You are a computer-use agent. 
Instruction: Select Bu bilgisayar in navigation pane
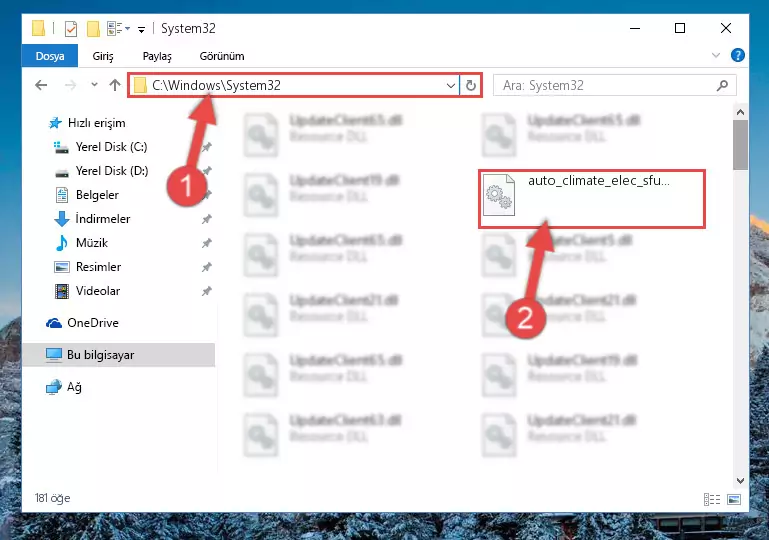pyautogui.click(x=118, y=355)
